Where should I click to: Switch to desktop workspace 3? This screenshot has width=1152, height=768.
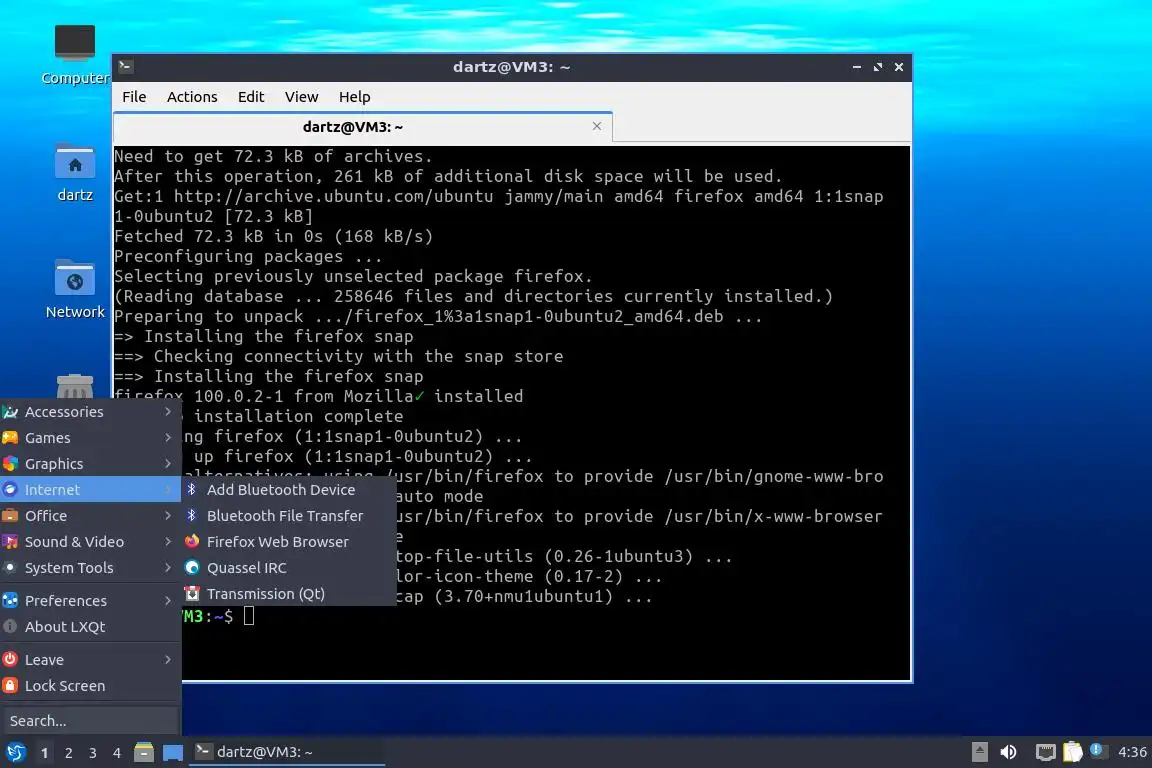[93, 753]
